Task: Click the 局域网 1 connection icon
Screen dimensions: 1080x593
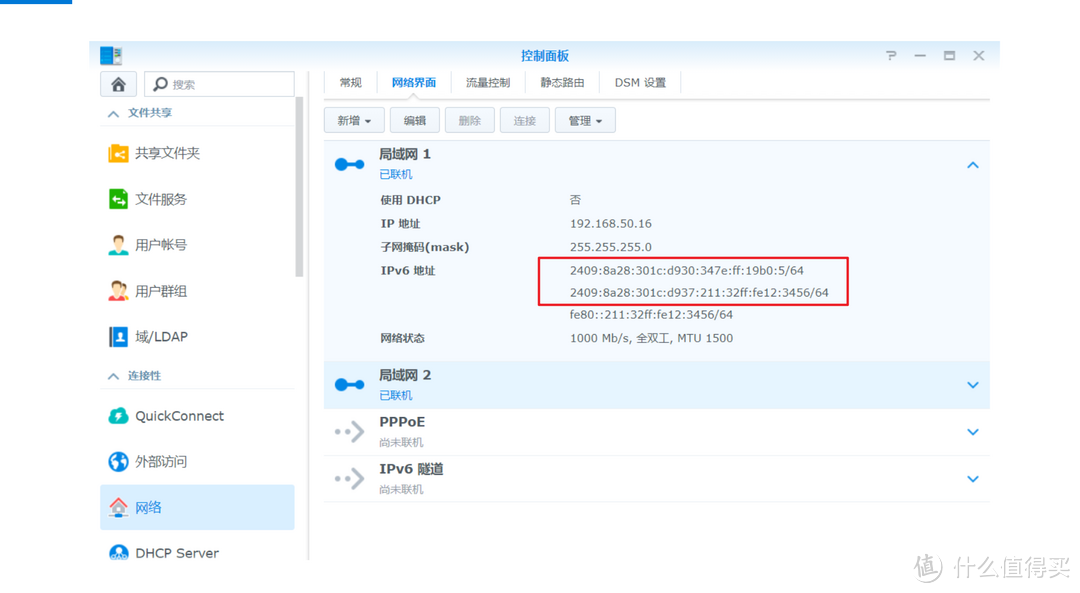Action: 349,165
